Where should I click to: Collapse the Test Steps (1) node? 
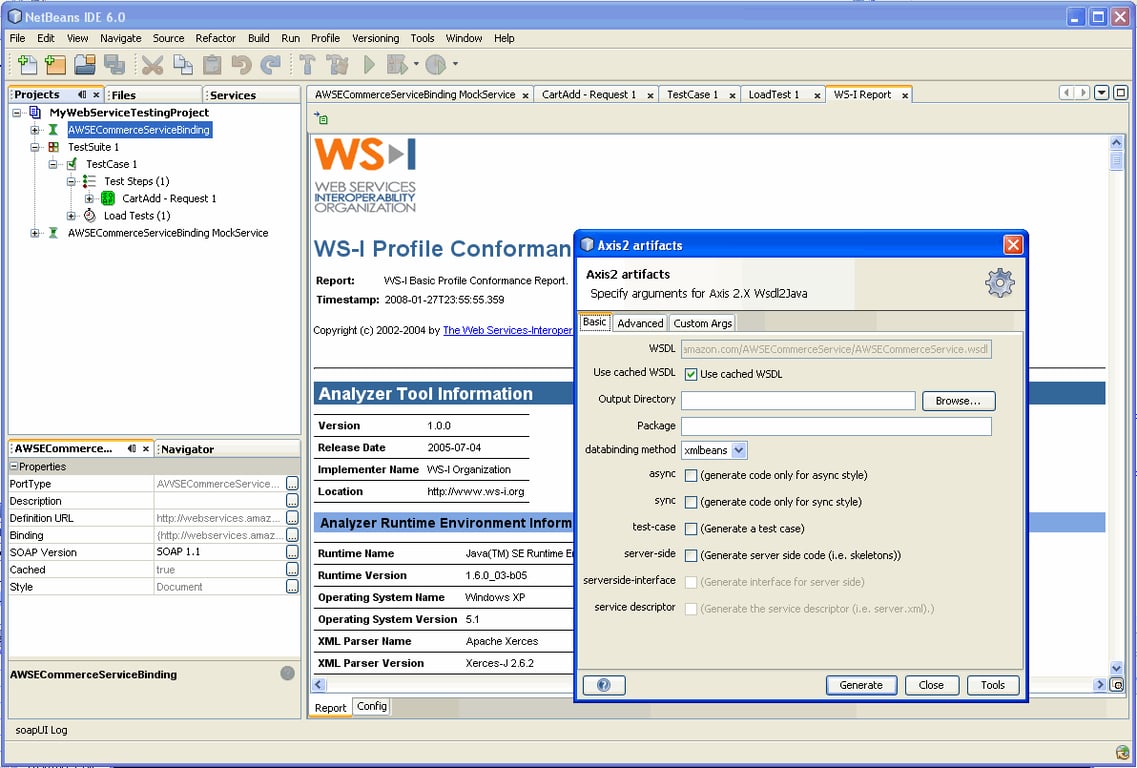71,181
